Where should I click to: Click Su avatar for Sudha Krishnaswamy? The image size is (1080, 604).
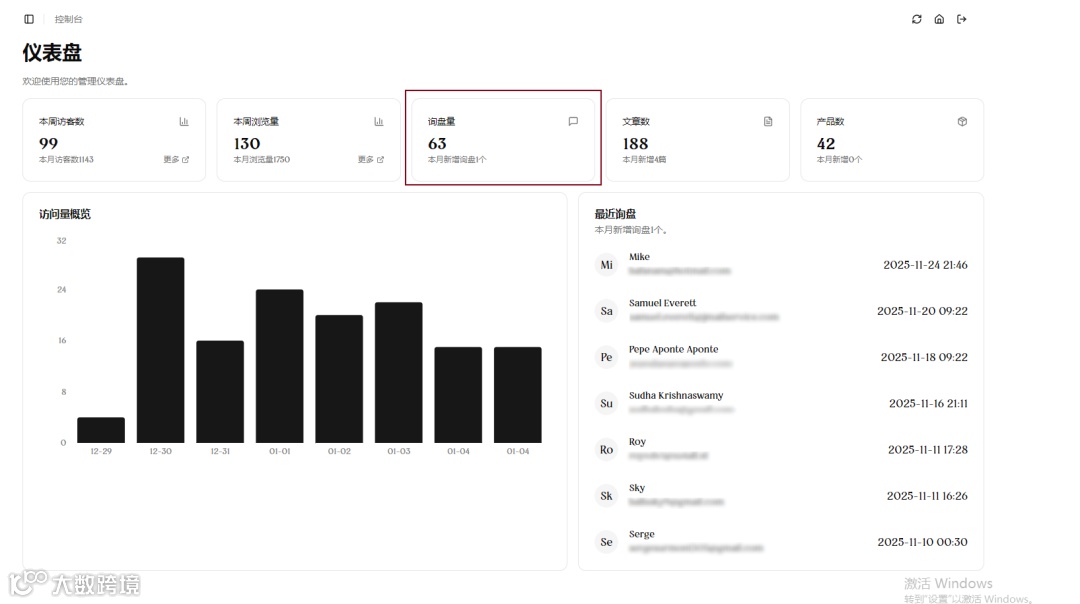coord(606,404)
